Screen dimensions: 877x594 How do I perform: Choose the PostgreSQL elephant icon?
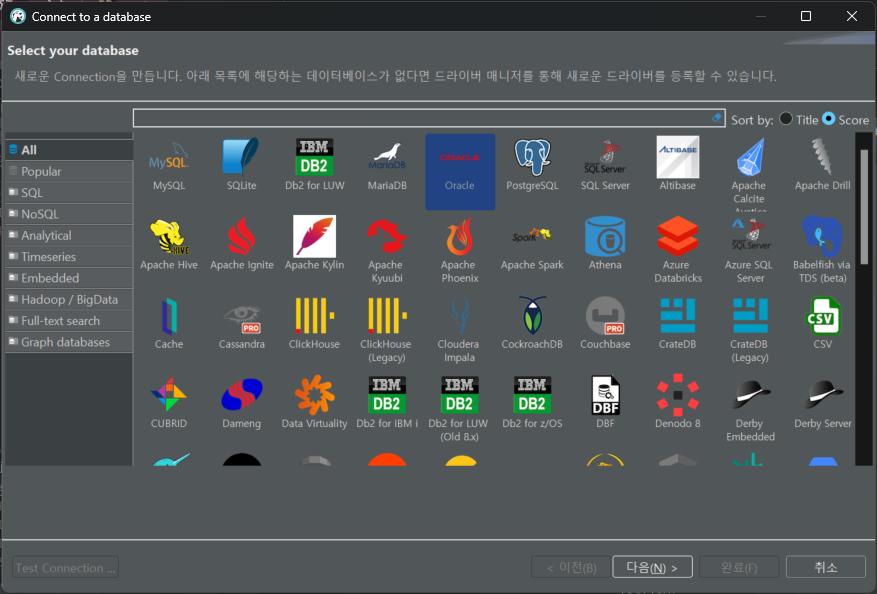click(532, 165)
